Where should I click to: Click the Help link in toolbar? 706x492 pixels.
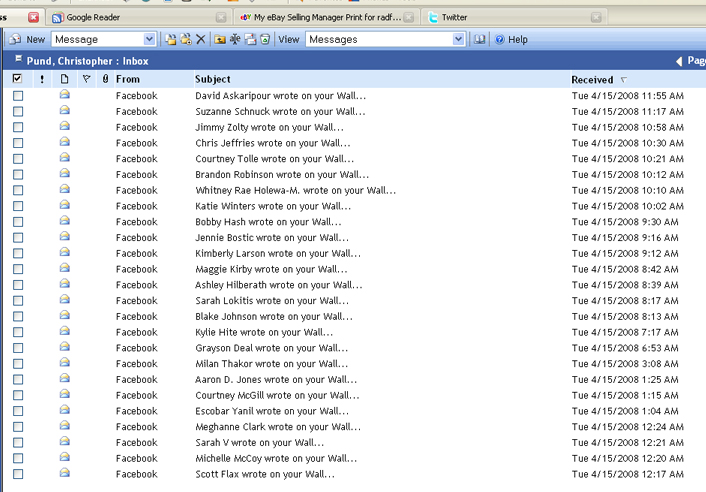[x=518, y=40]
